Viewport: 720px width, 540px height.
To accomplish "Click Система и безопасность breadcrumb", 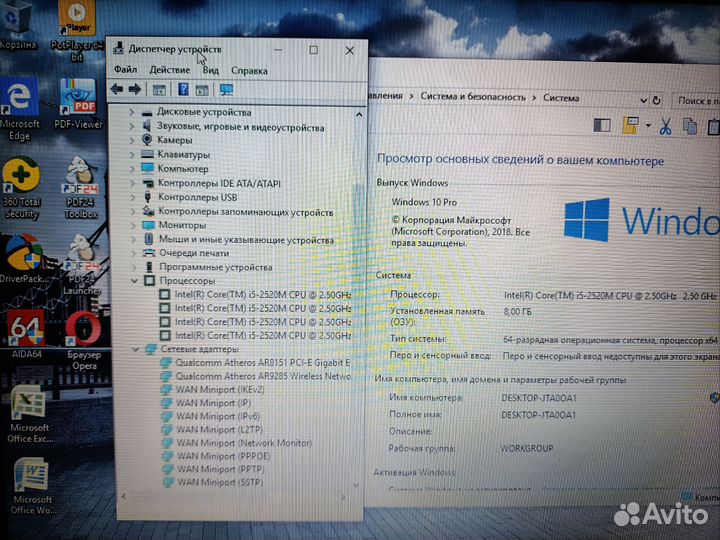I will [x=473, y=97].
